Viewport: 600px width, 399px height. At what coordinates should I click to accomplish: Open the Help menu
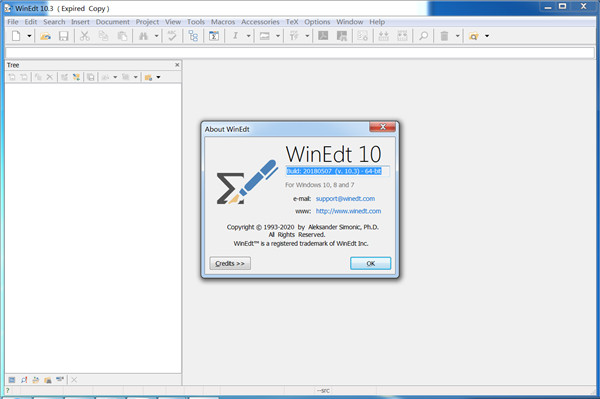[x=377, y=22]
